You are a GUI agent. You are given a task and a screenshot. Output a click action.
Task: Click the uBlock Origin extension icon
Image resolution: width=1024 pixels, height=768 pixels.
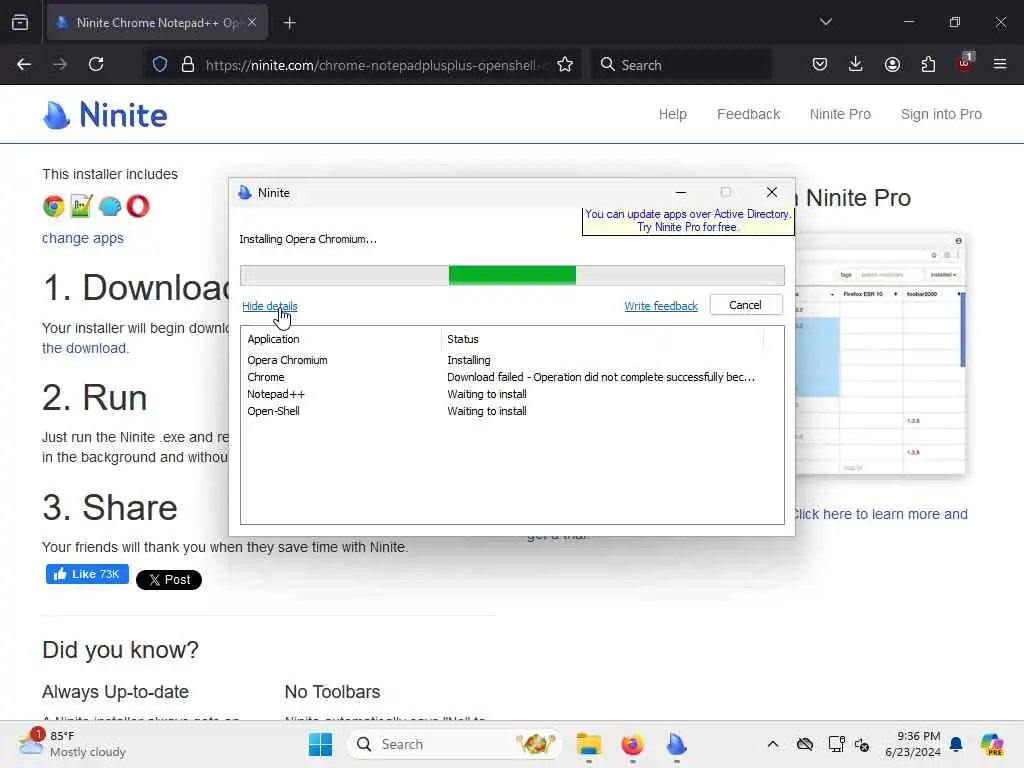click(965, 63)
